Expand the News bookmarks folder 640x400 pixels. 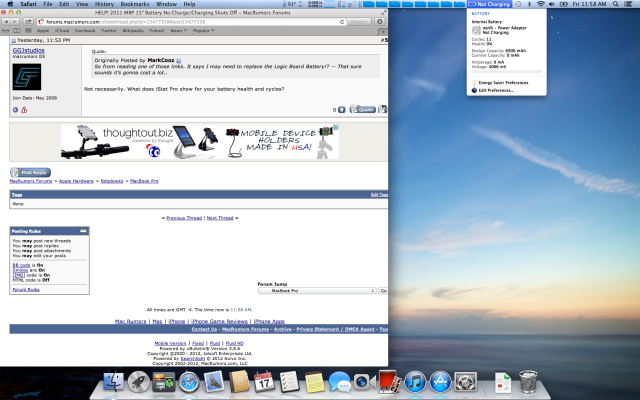coord(178,31)
